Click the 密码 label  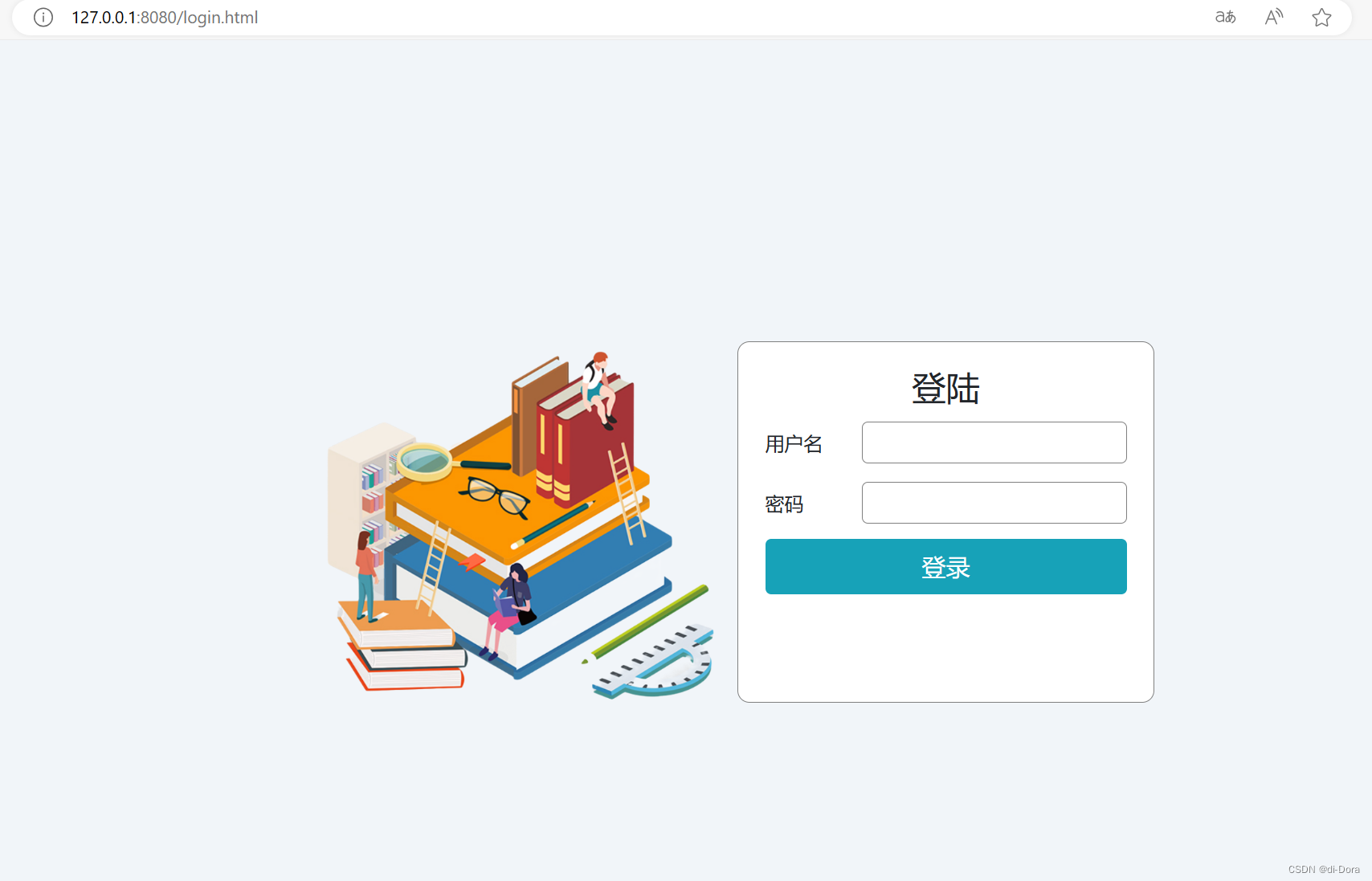coord(784,504)
